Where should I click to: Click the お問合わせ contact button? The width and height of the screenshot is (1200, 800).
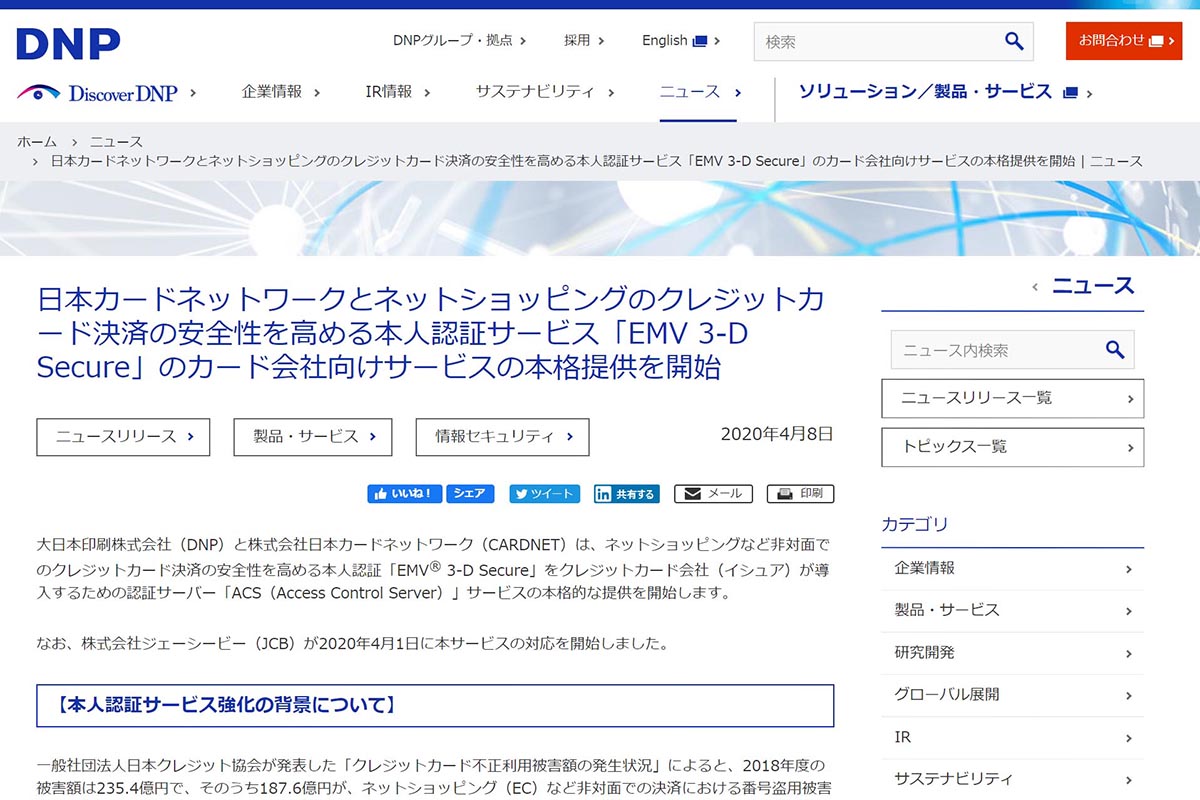1123,41
